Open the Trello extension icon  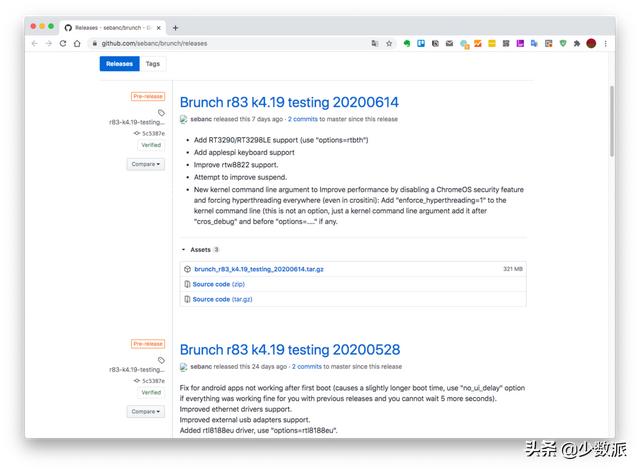click(421, 44)
